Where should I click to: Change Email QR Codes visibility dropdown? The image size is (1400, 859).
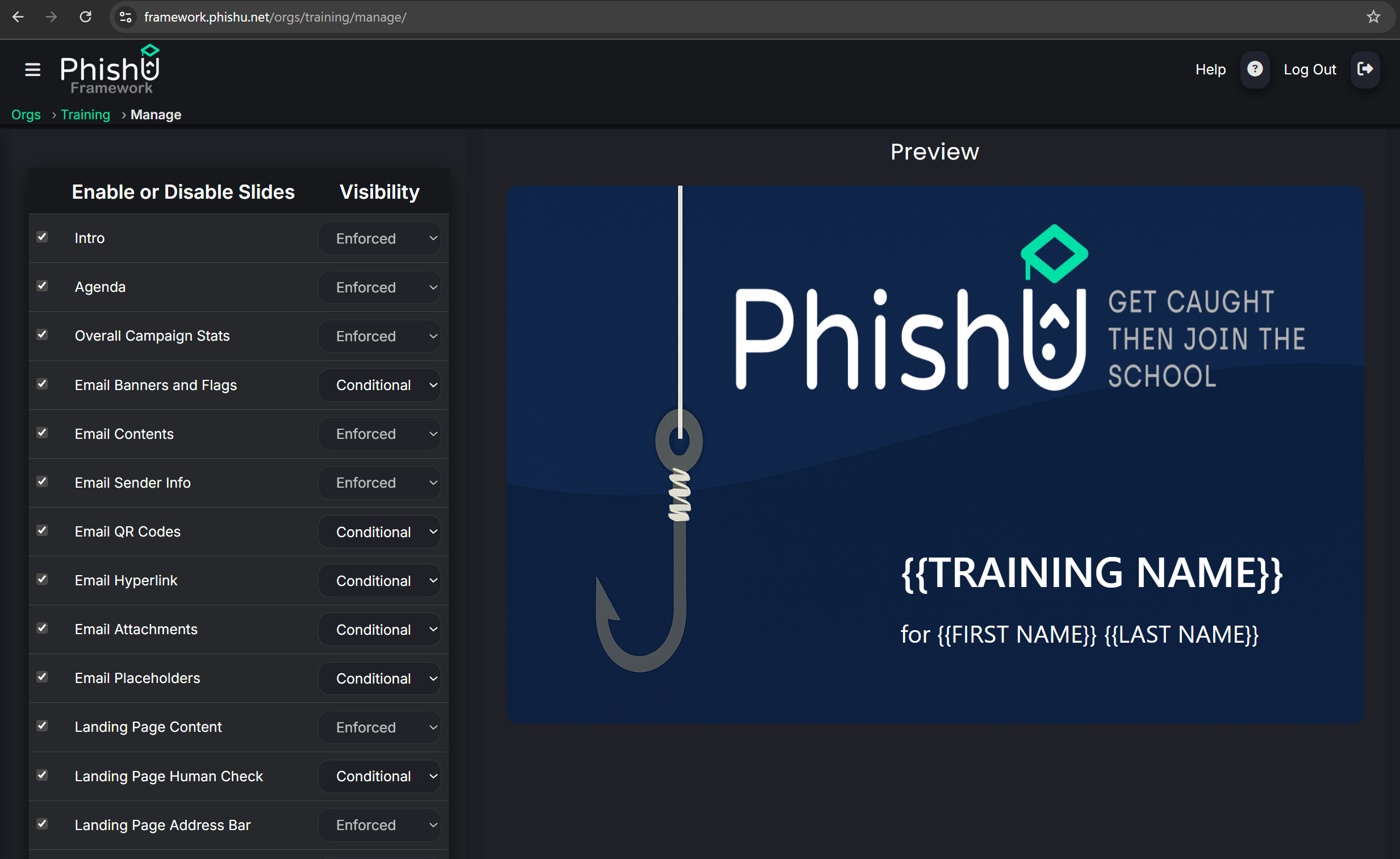pos(379,532)
